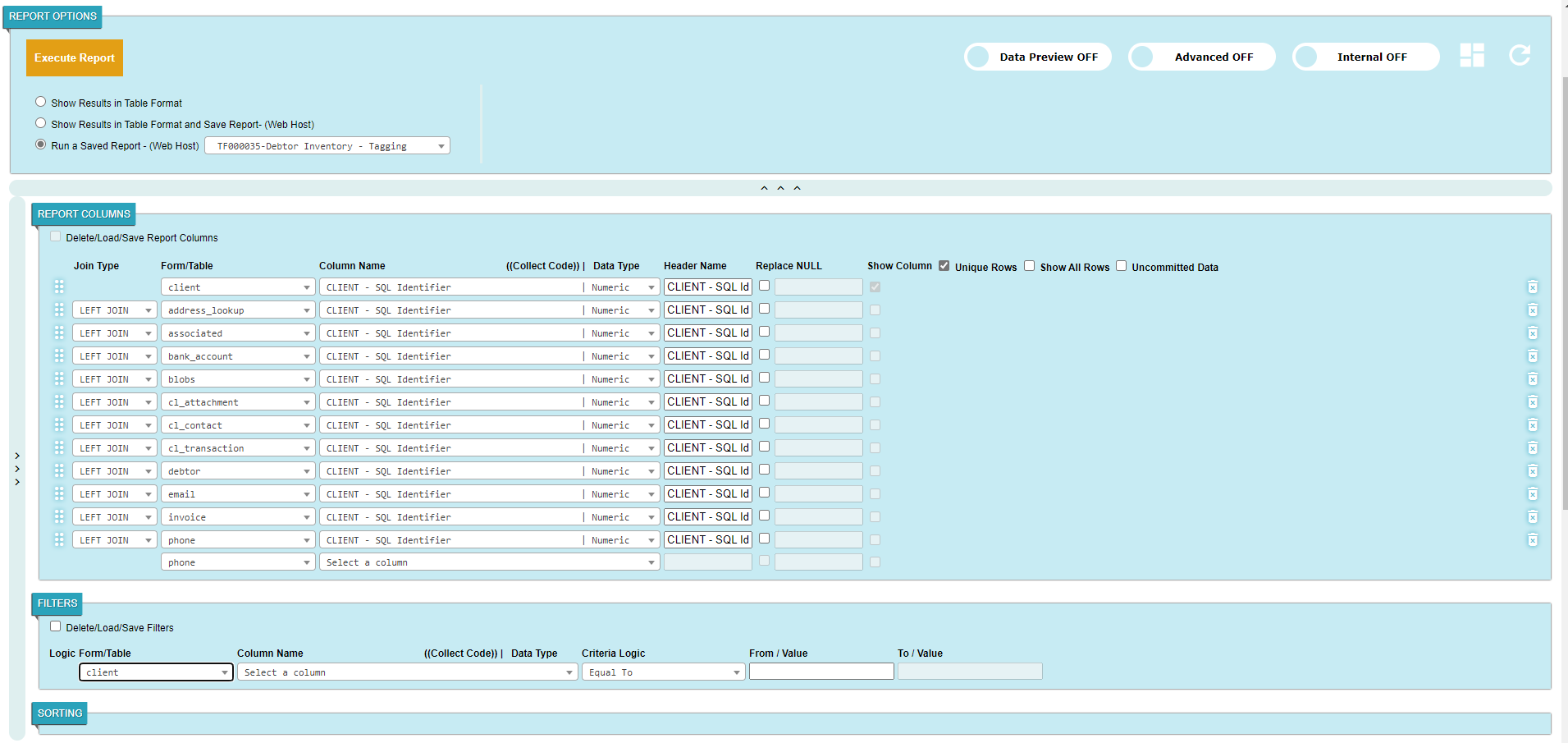Click drag handle of invoice row
The width and height of the screenshot is (1568, 743).
59,516
